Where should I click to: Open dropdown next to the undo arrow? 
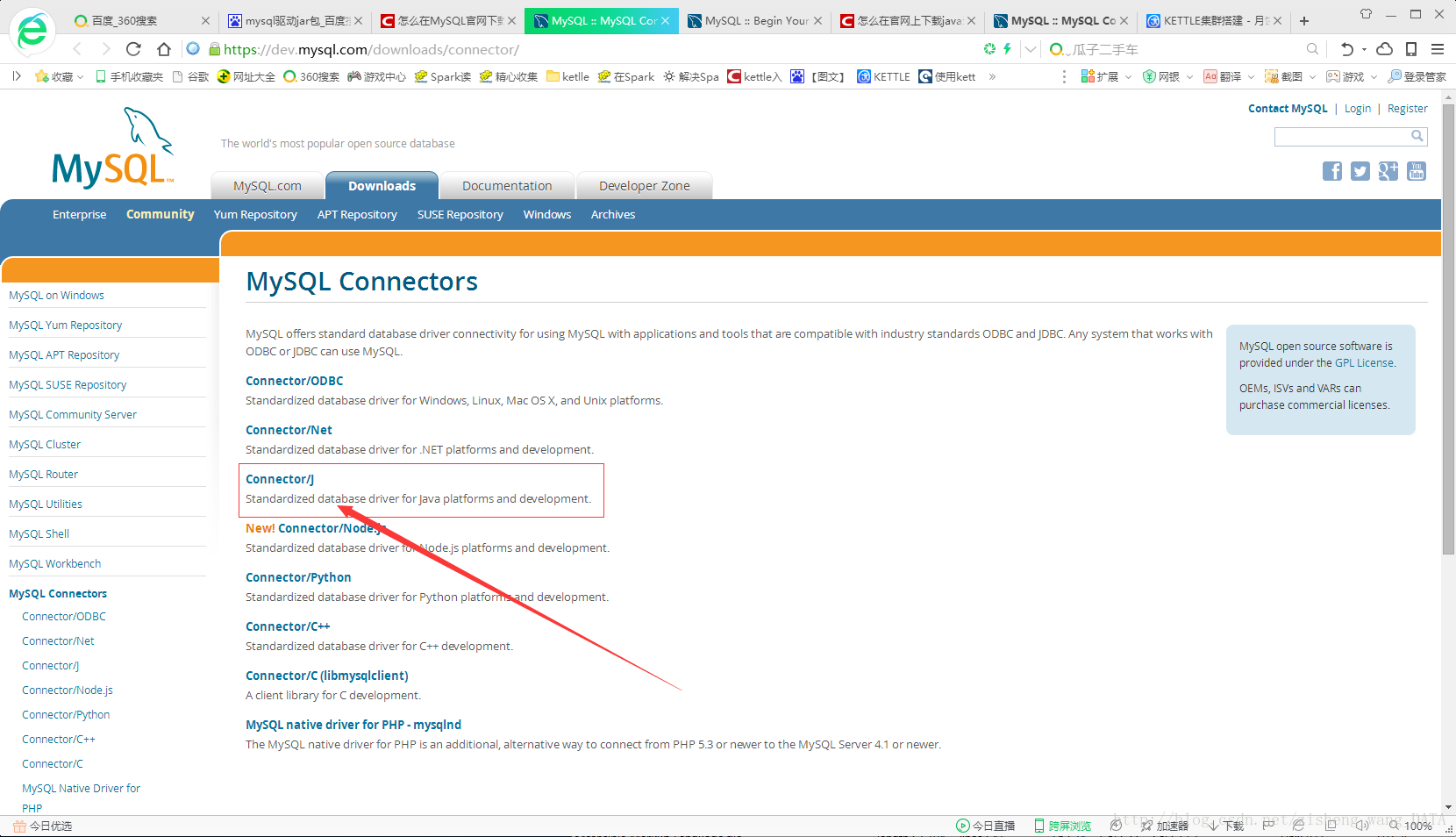pyautogui.click(x=1364, y=49)
